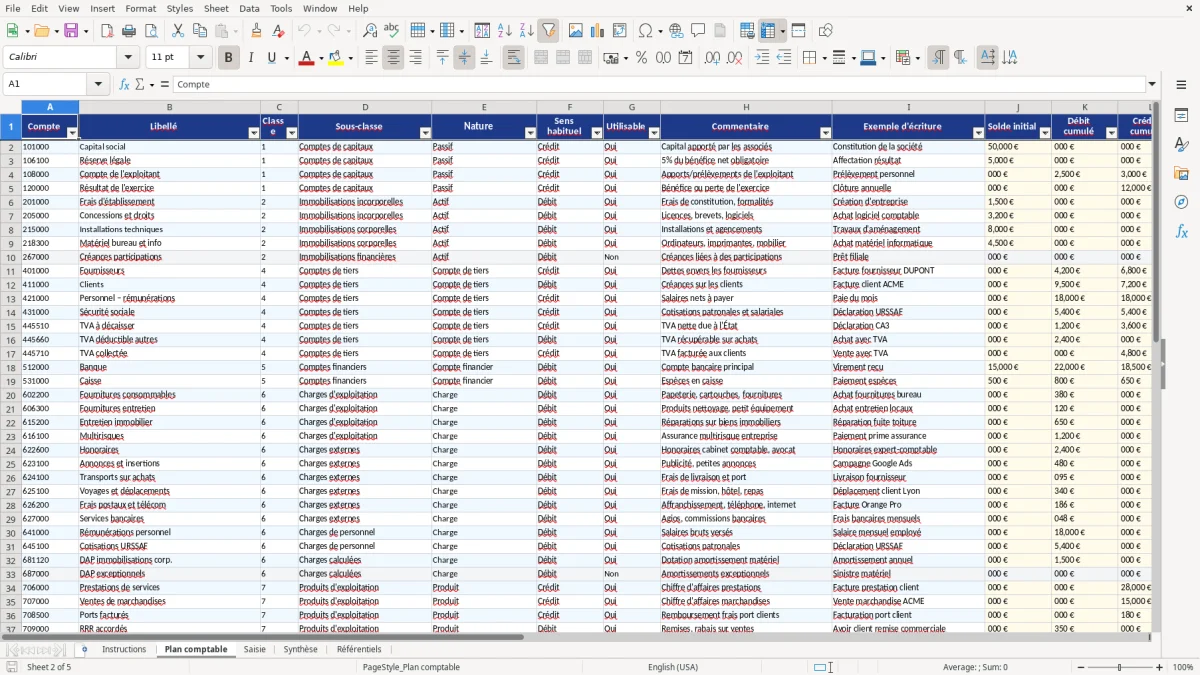Toggle the AutoFilter funnel button

click(549, 31)
